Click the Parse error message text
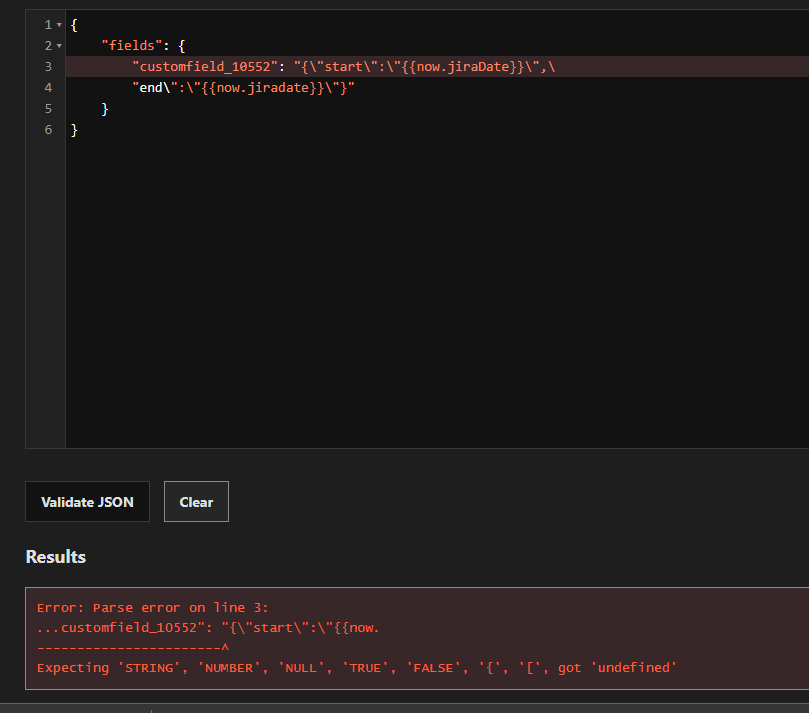 [x=150, y=606]
